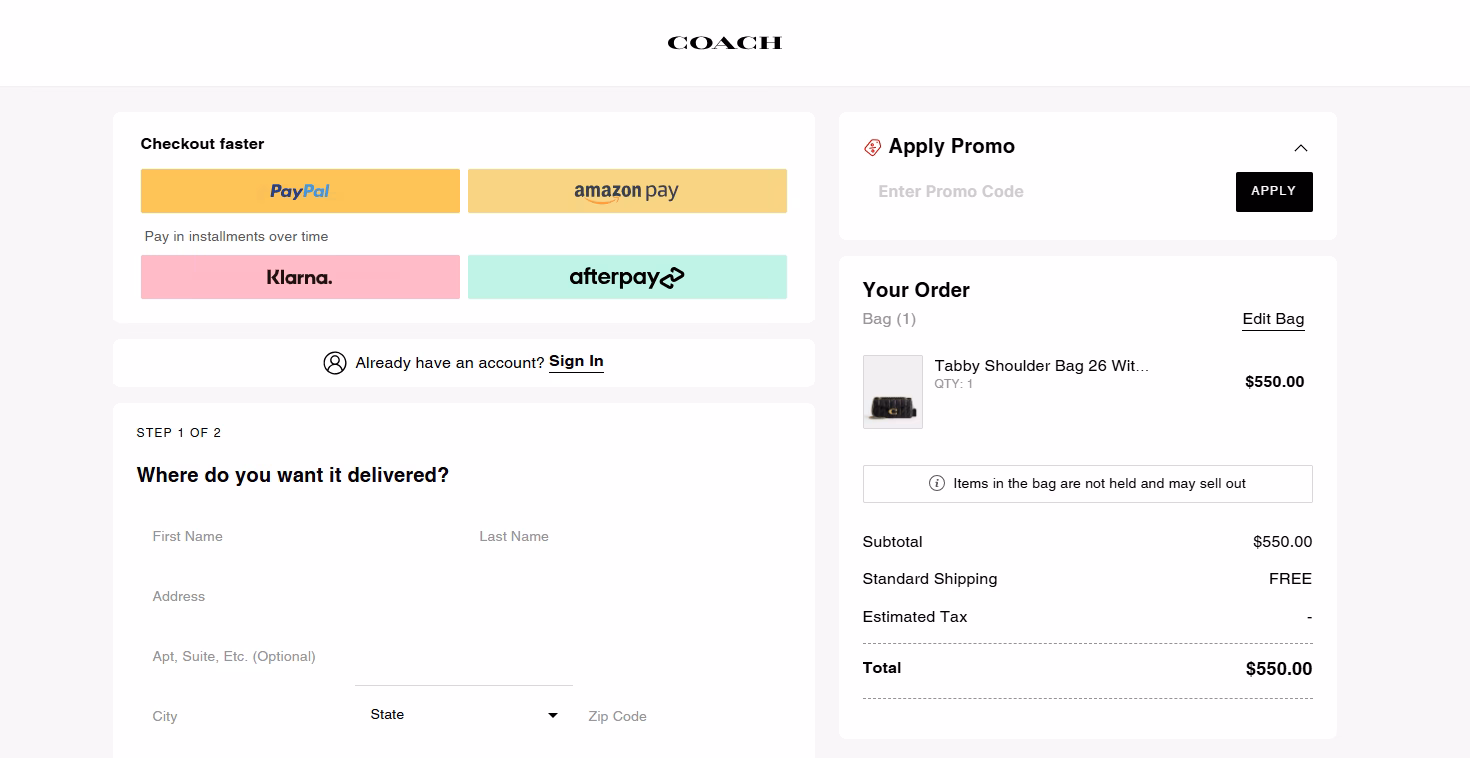Select the Amazon Pay payment option
Screen dimensions: 1470x758
click(627, 191)
